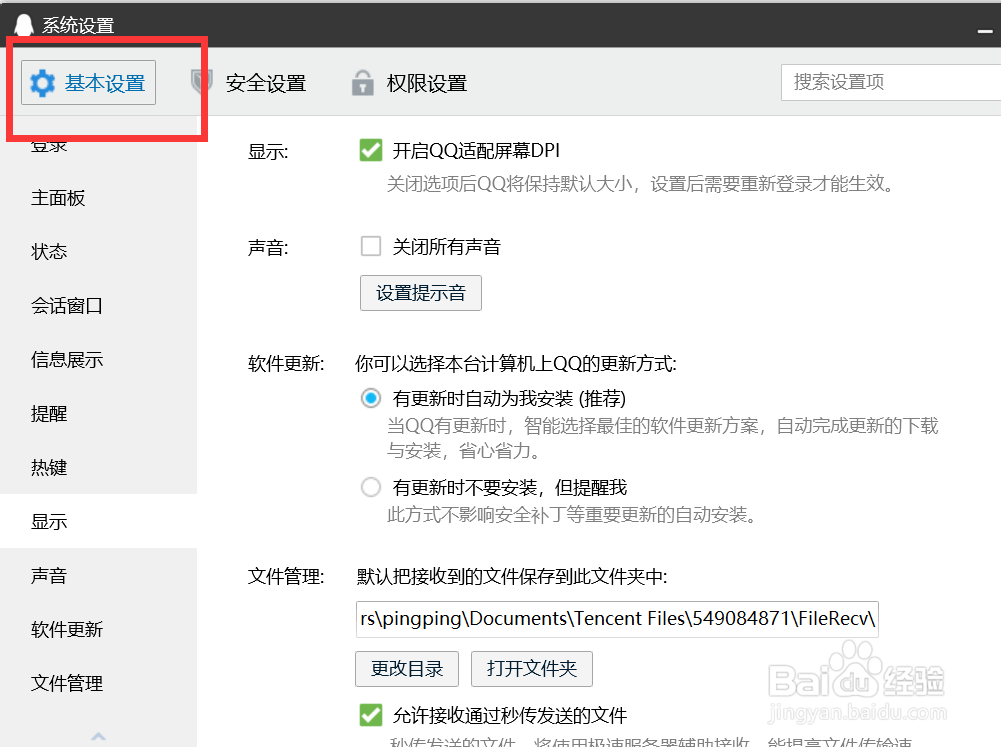Open the 安全设置 tab
The height and width of the screenshot is (747, 1001).
tap(250, 83)
